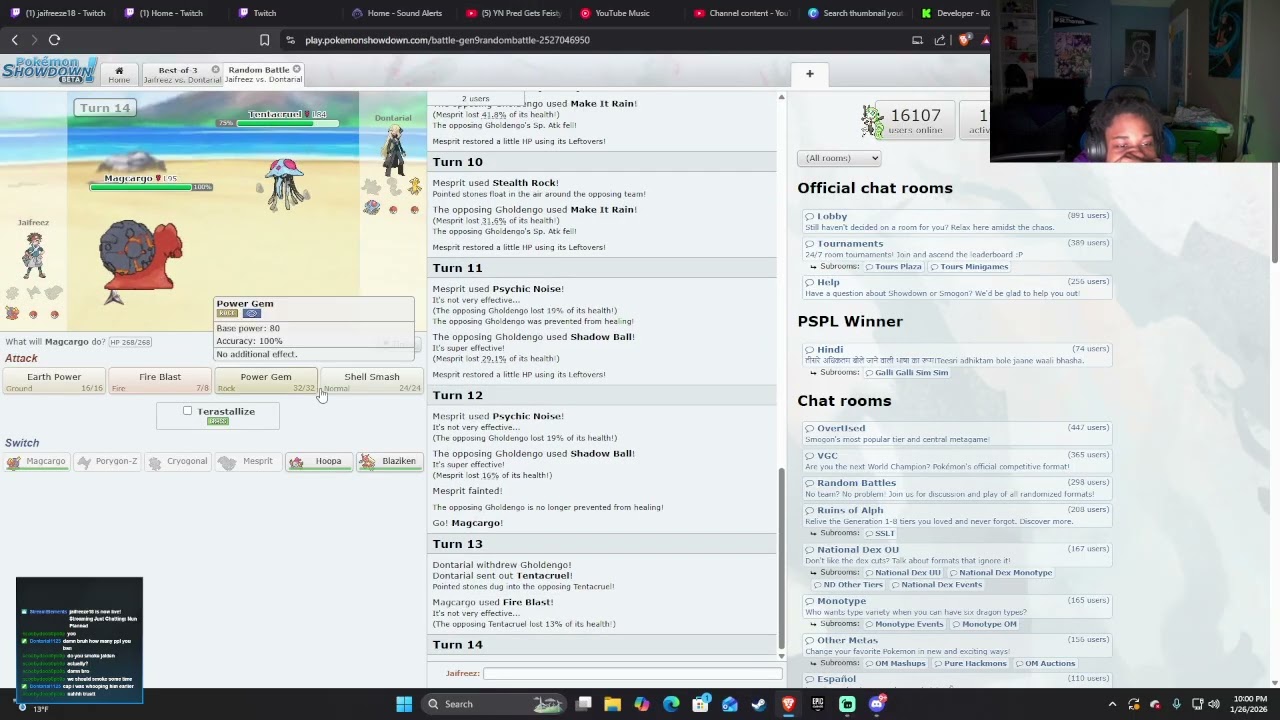1280x720 pixels.
Task: Select the Earth Power move
Action: pyautogui.click(x=54, y=381)
